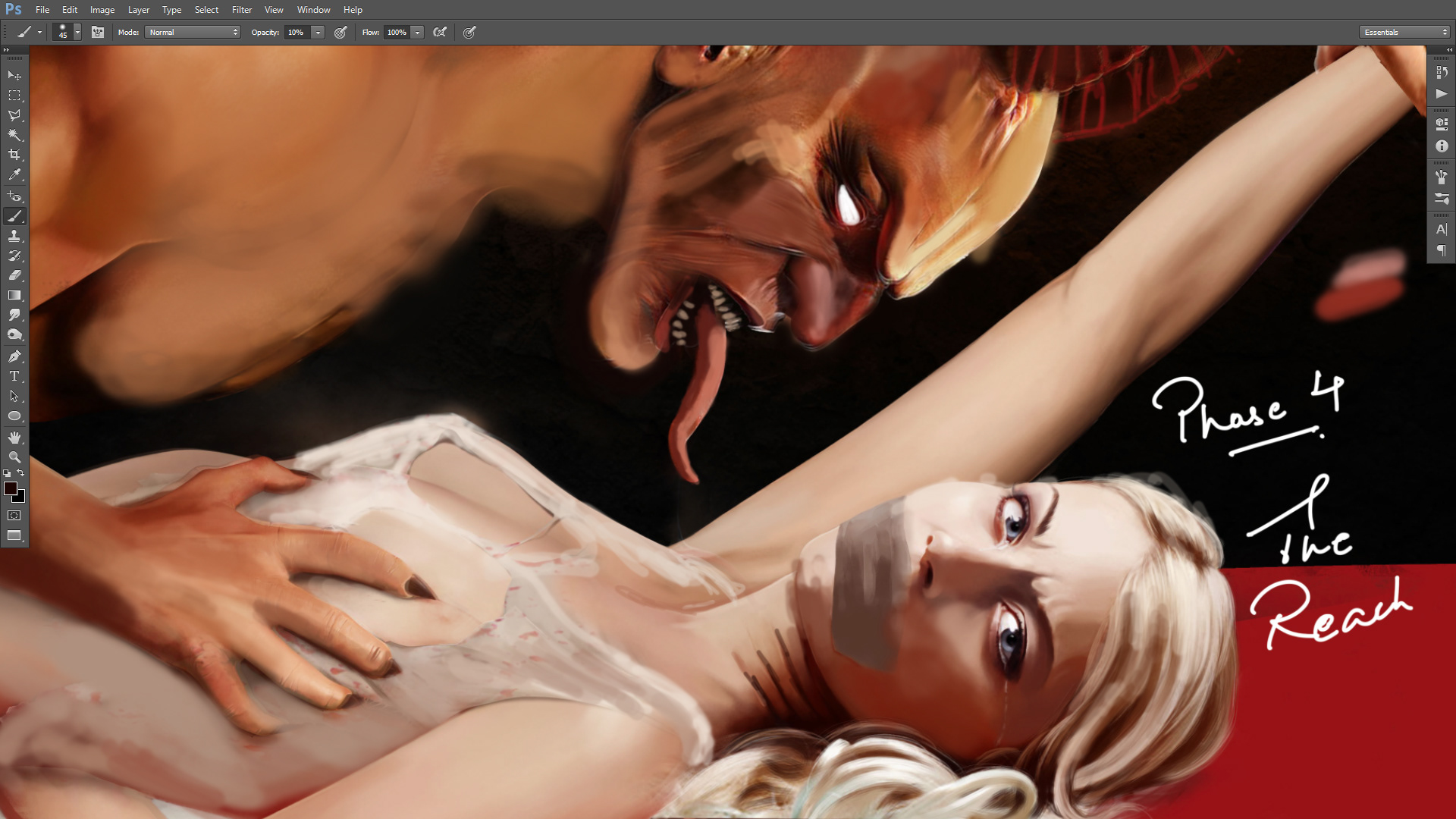Open the Brush Presets panel icon
Viewport: 1456px width, 819px height.
pos(1442,198)
